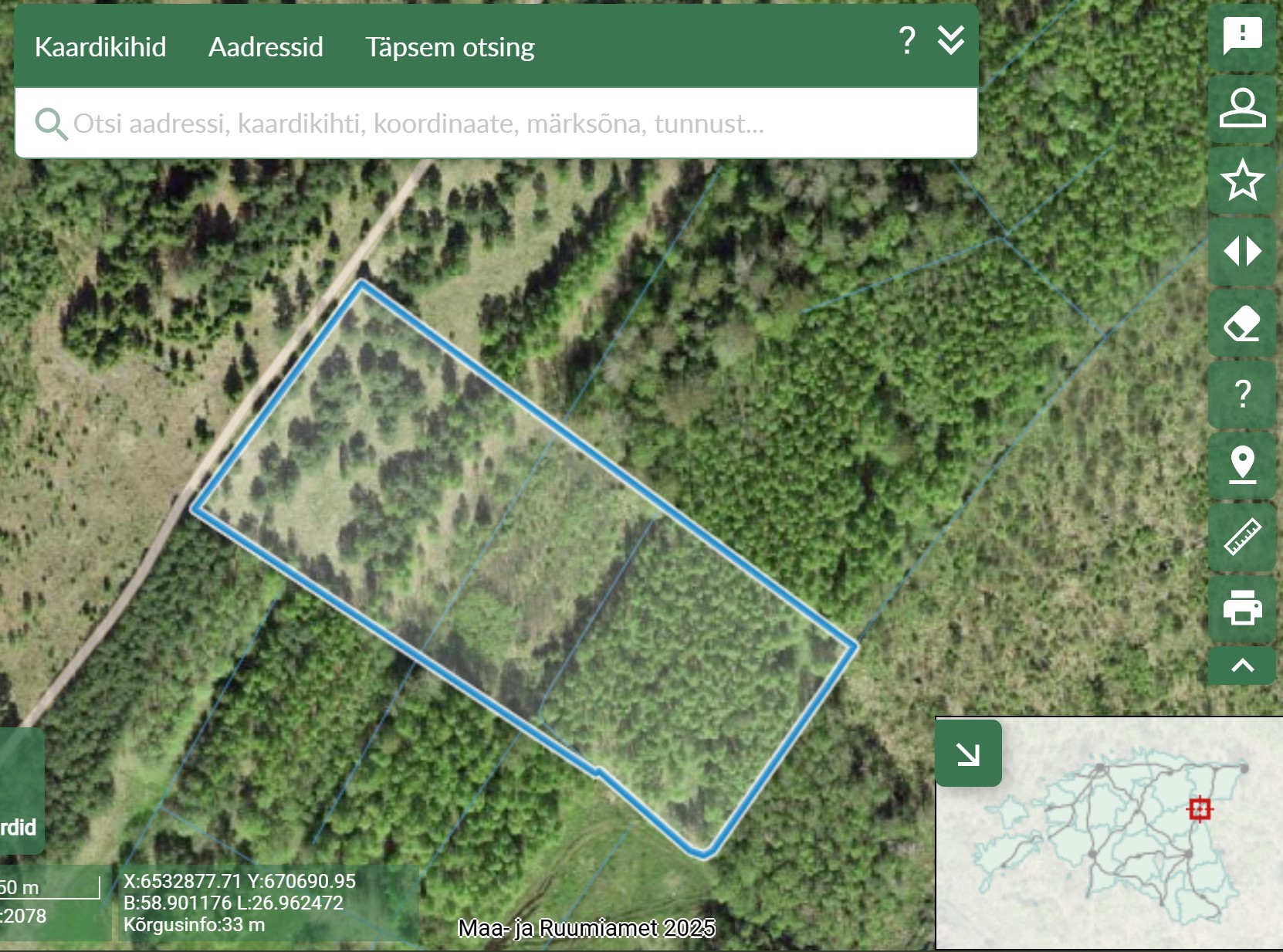
Task: Click the question mark in the search header
Action: click(x=907, y=40)
